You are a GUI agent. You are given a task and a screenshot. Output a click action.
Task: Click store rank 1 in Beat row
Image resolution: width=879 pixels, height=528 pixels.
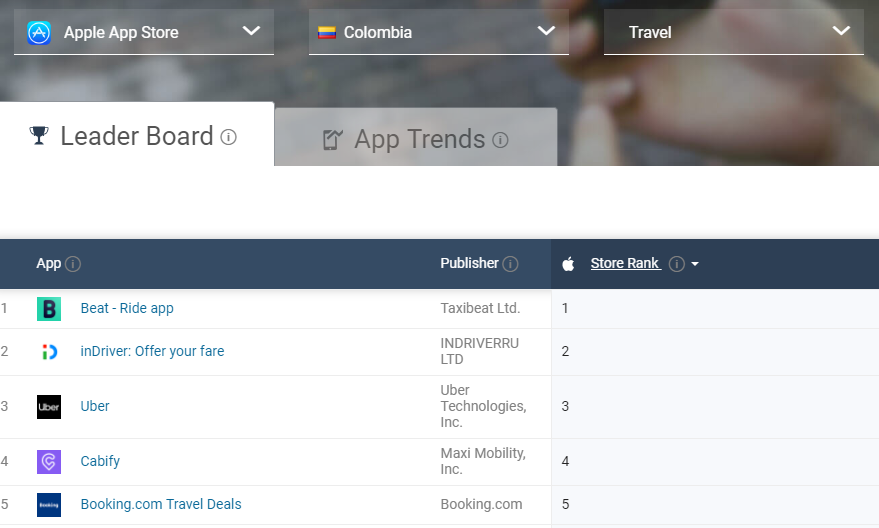pyautogui.click(x=565, y=308)
